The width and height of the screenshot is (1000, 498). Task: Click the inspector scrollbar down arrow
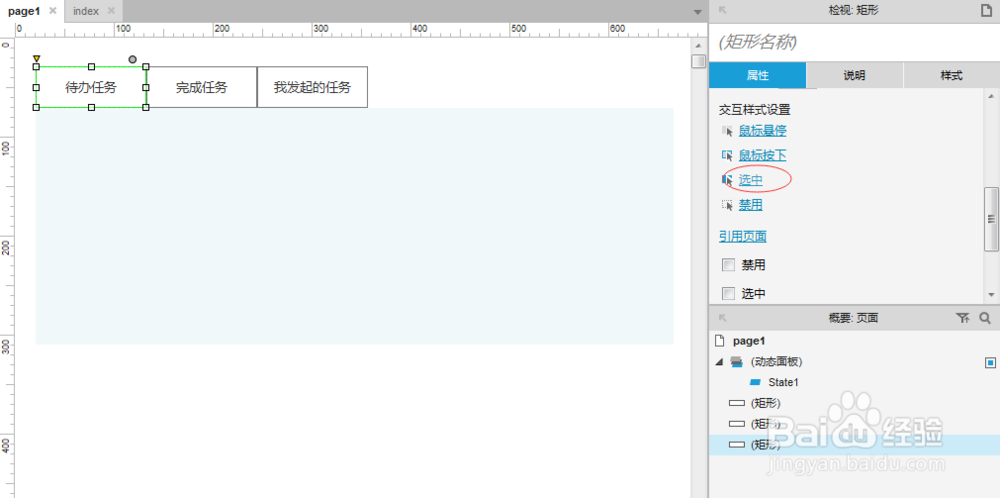(x=991, y=295)
